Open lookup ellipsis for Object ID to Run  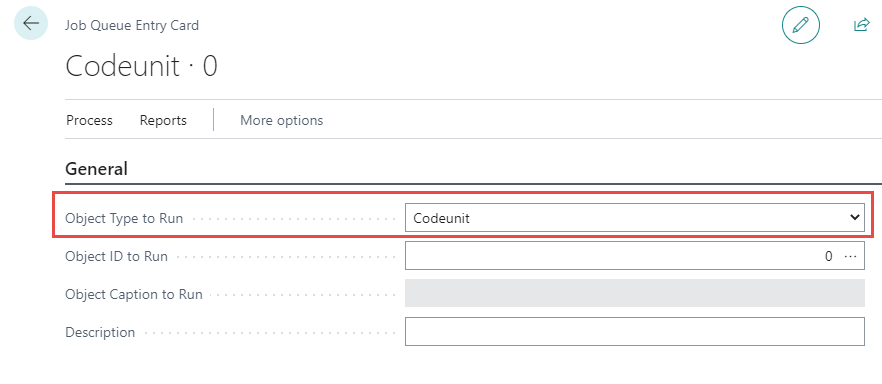[x=850, y=256]
